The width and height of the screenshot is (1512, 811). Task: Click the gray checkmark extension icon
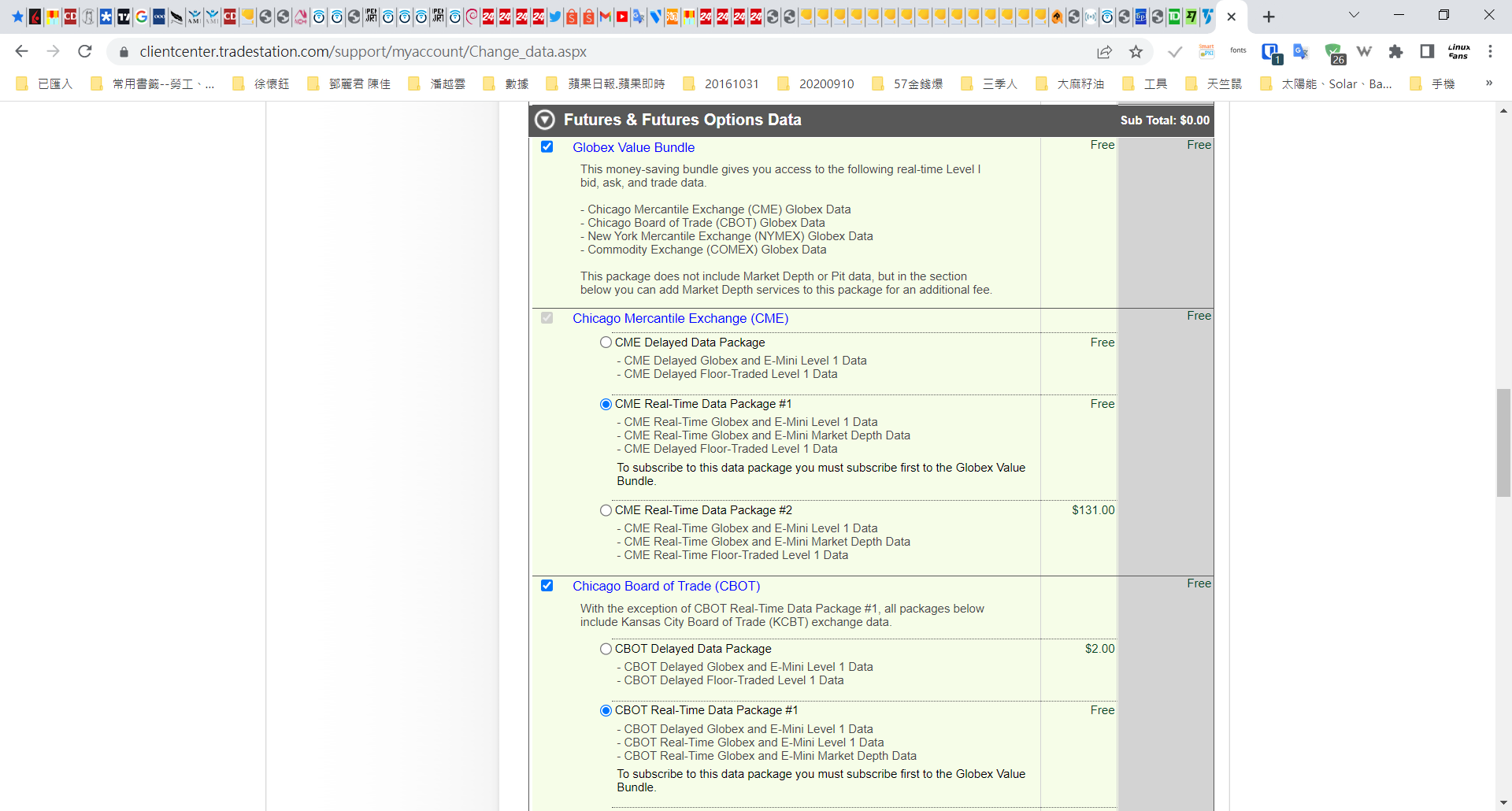[1175, 52]
